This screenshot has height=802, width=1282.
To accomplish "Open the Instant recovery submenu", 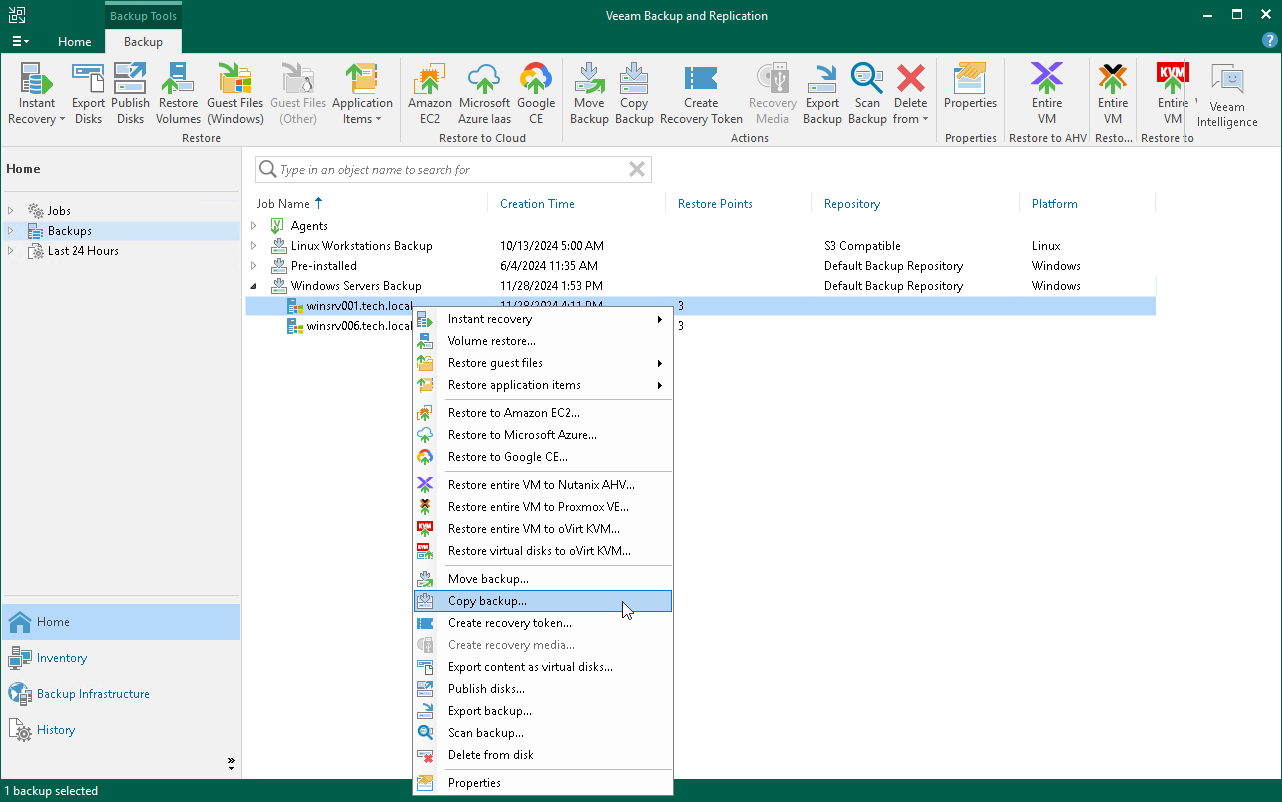I will (490, 319).
